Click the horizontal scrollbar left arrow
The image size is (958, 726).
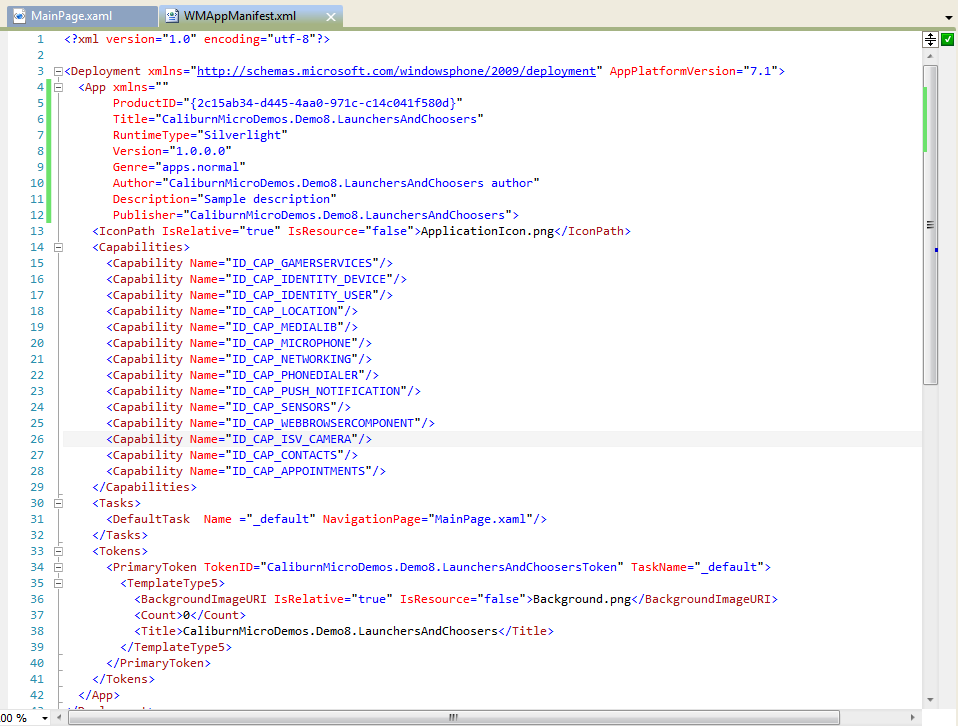point(59,717)
